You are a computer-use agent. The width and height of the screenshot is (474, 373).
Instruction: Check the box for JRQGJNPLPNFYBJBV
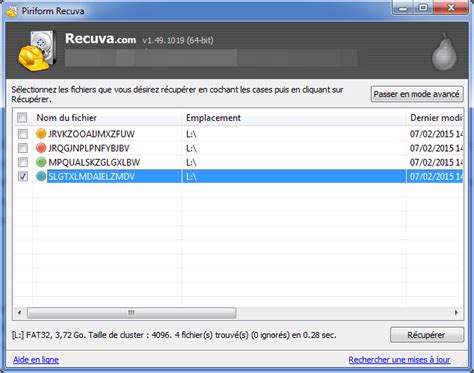(23, 148)
